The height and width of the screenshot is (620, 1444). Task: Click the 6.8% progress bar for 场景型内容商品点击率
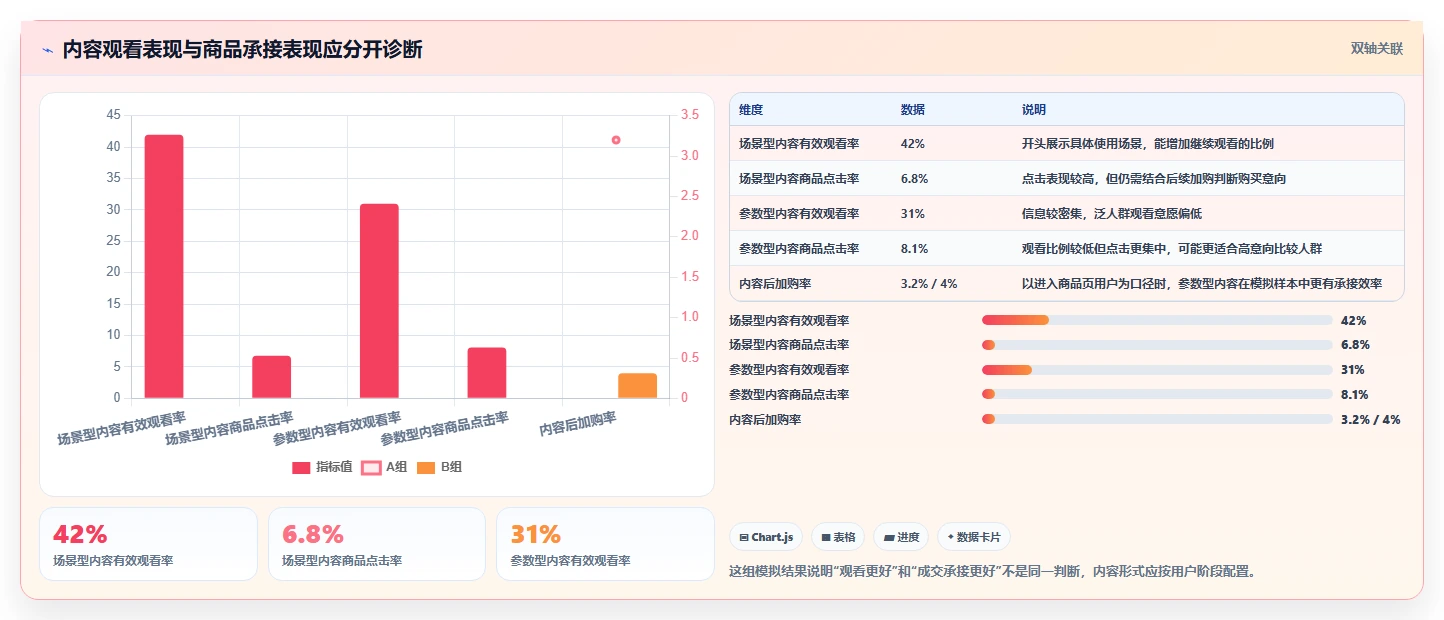tap(1157, 345)
